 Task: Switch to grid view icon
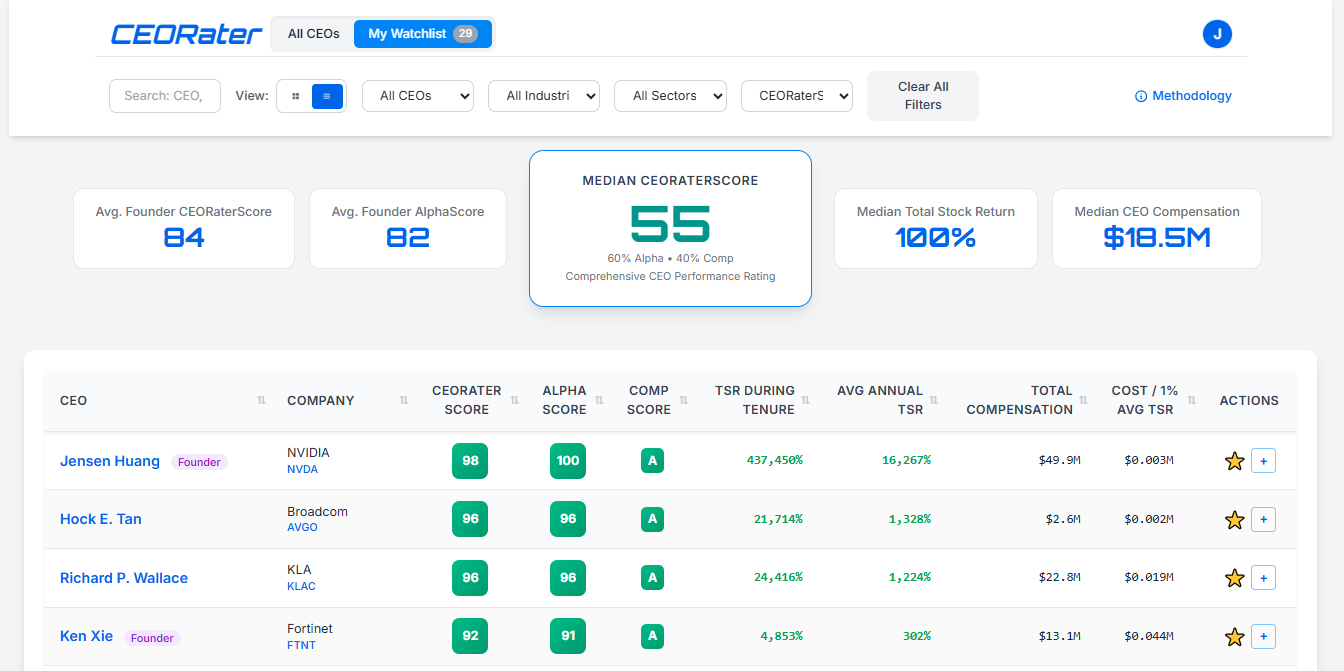(296, 96)
